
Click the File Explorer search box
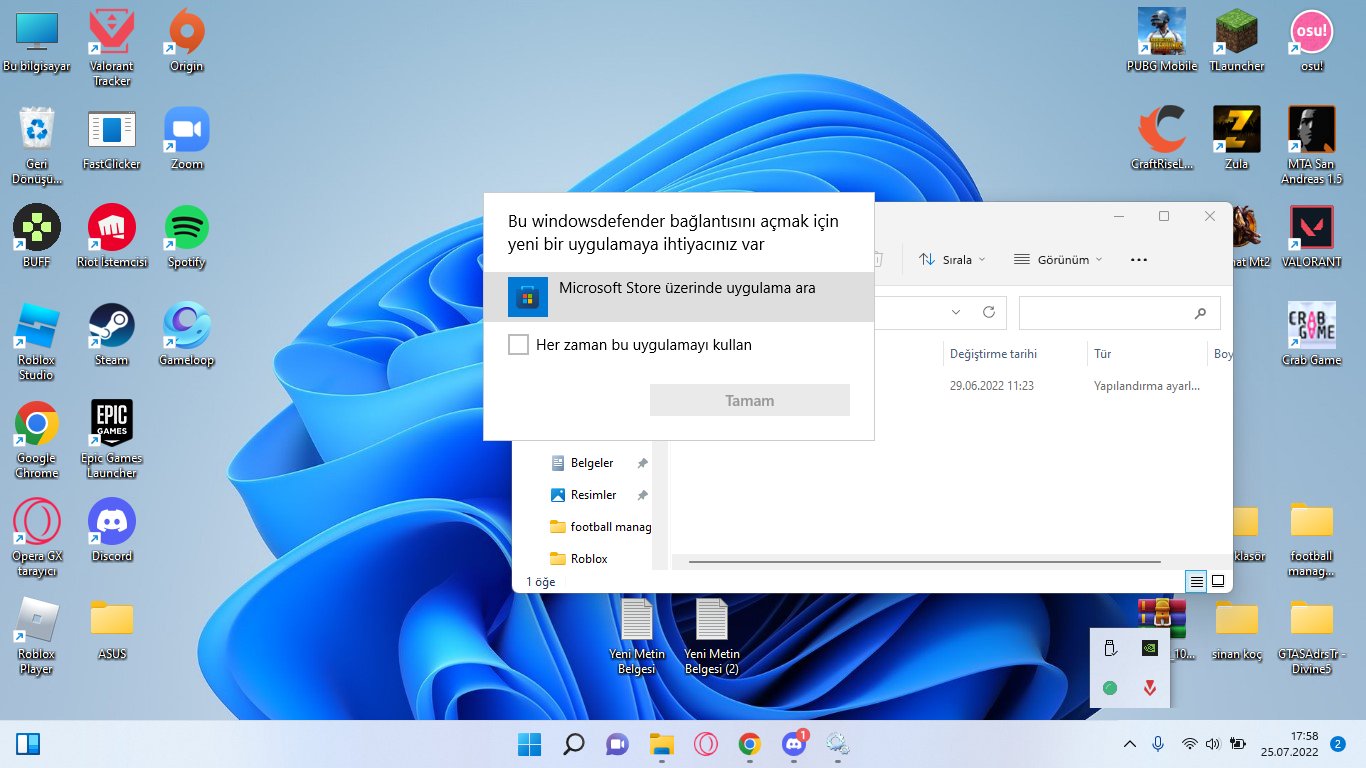point(1105,313)
